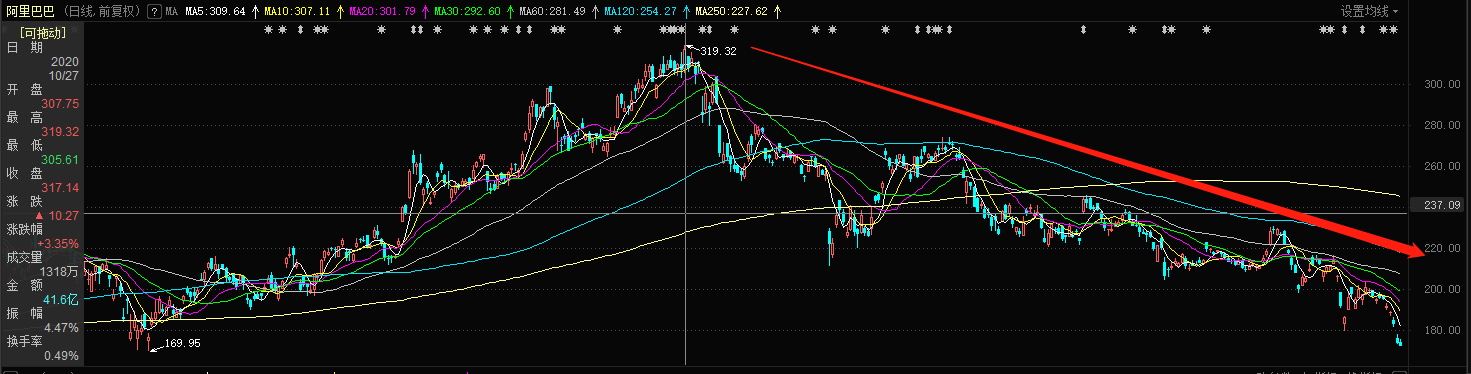Click the 成交量 row label
This screenshot has height=374, width=1471.
pyautogui.click(x=25, y=257)
